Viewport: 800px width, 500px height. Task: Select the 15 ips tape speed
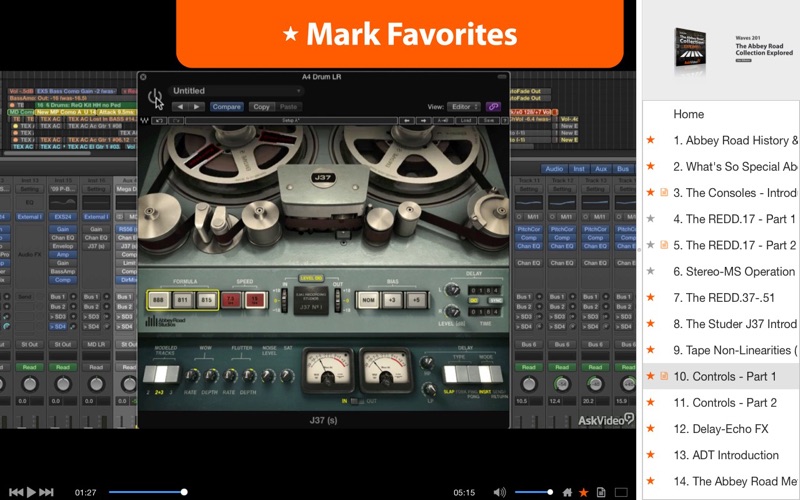point(255,300)
